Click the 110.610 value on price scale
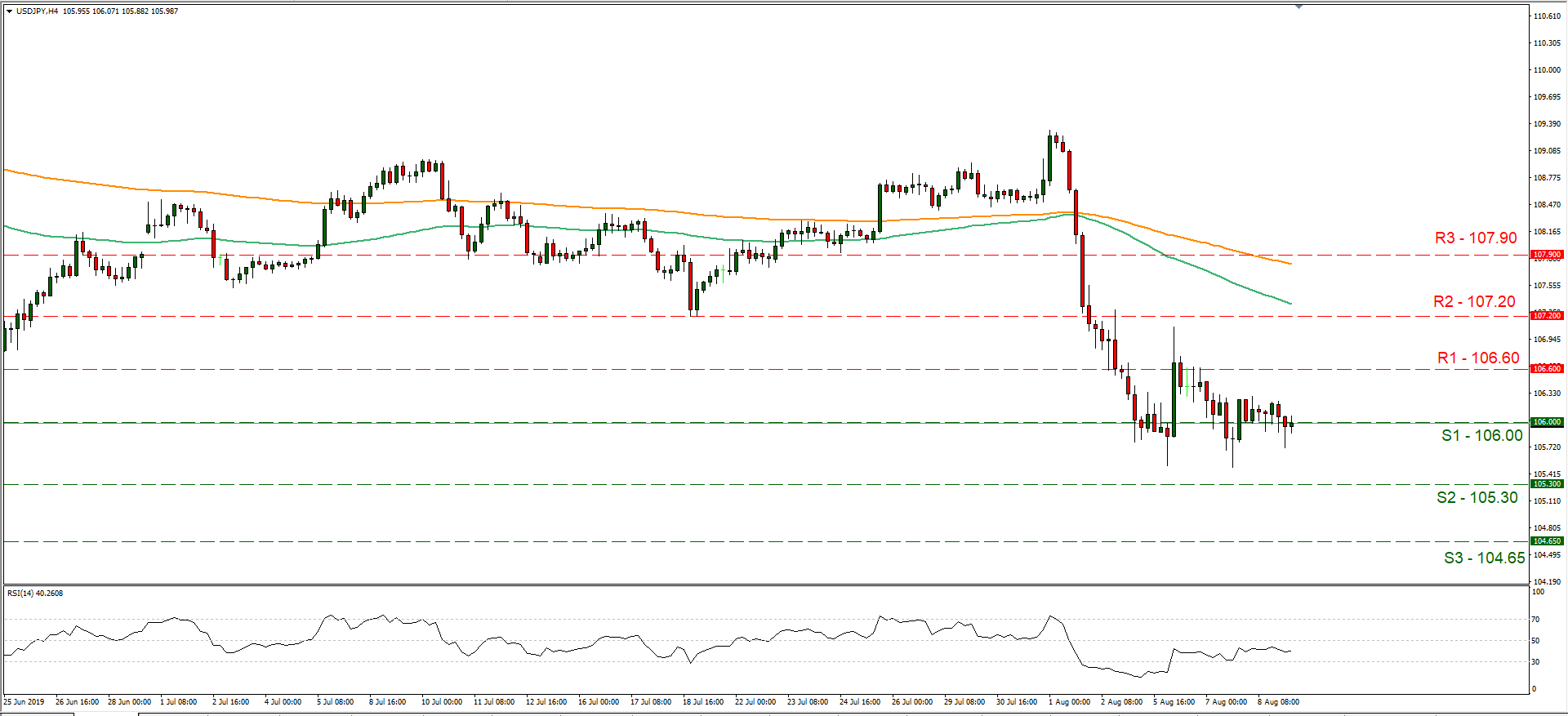Screen dimensions: 1568x716 point(1547,16)
